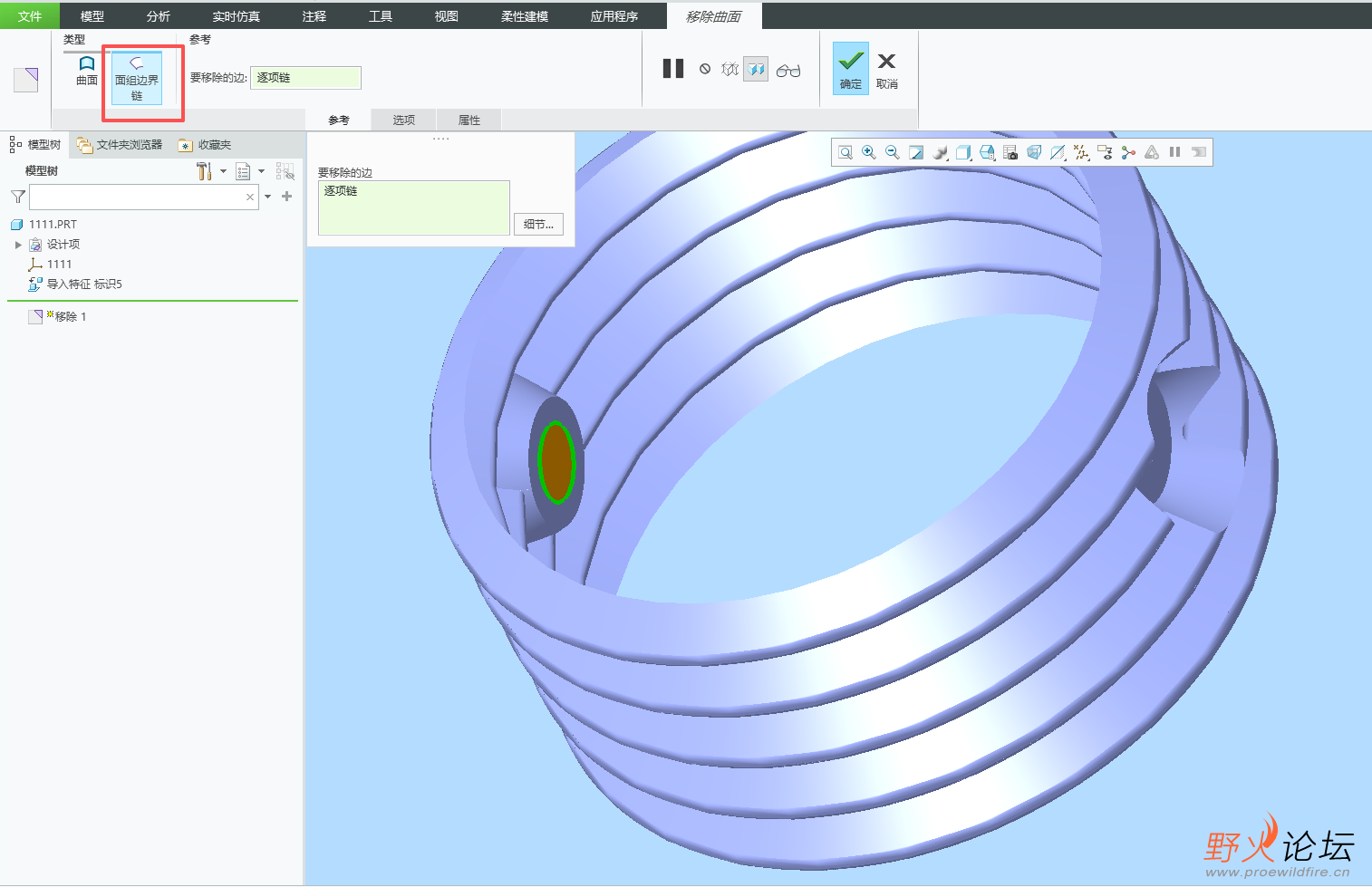1372x887 pixels.
Task: Select 1111.PRT in the model tree
Action: click(x=53, y=224)
